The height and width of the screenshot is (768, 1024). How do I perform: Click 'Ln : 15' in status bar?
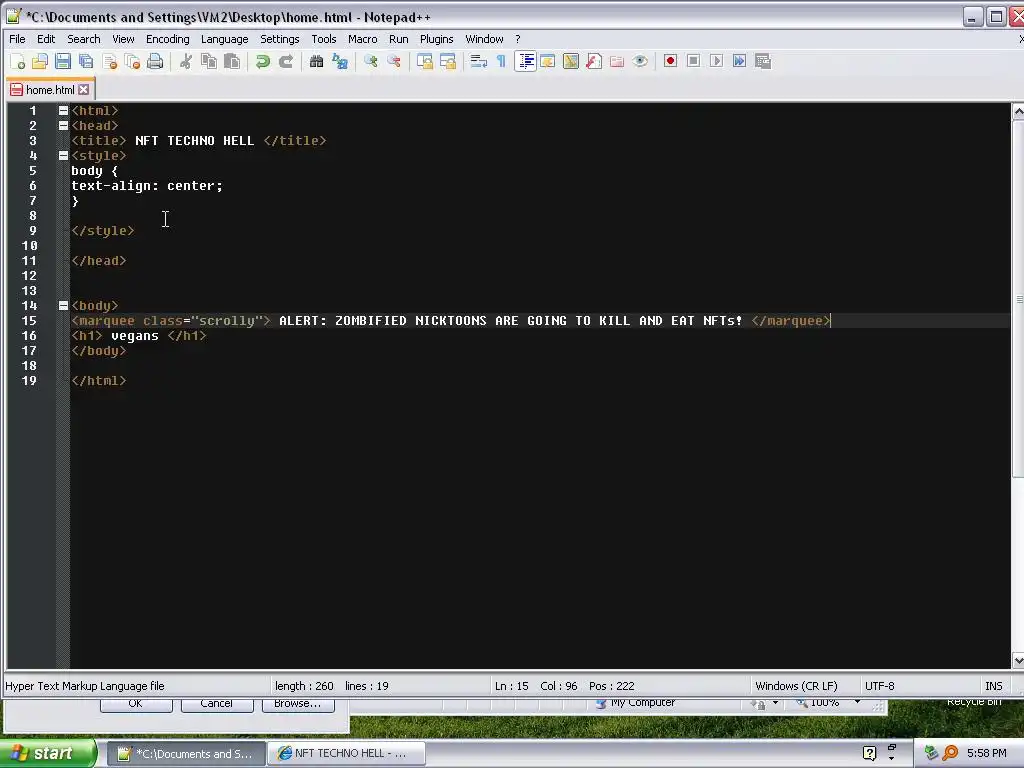[511, 686]
